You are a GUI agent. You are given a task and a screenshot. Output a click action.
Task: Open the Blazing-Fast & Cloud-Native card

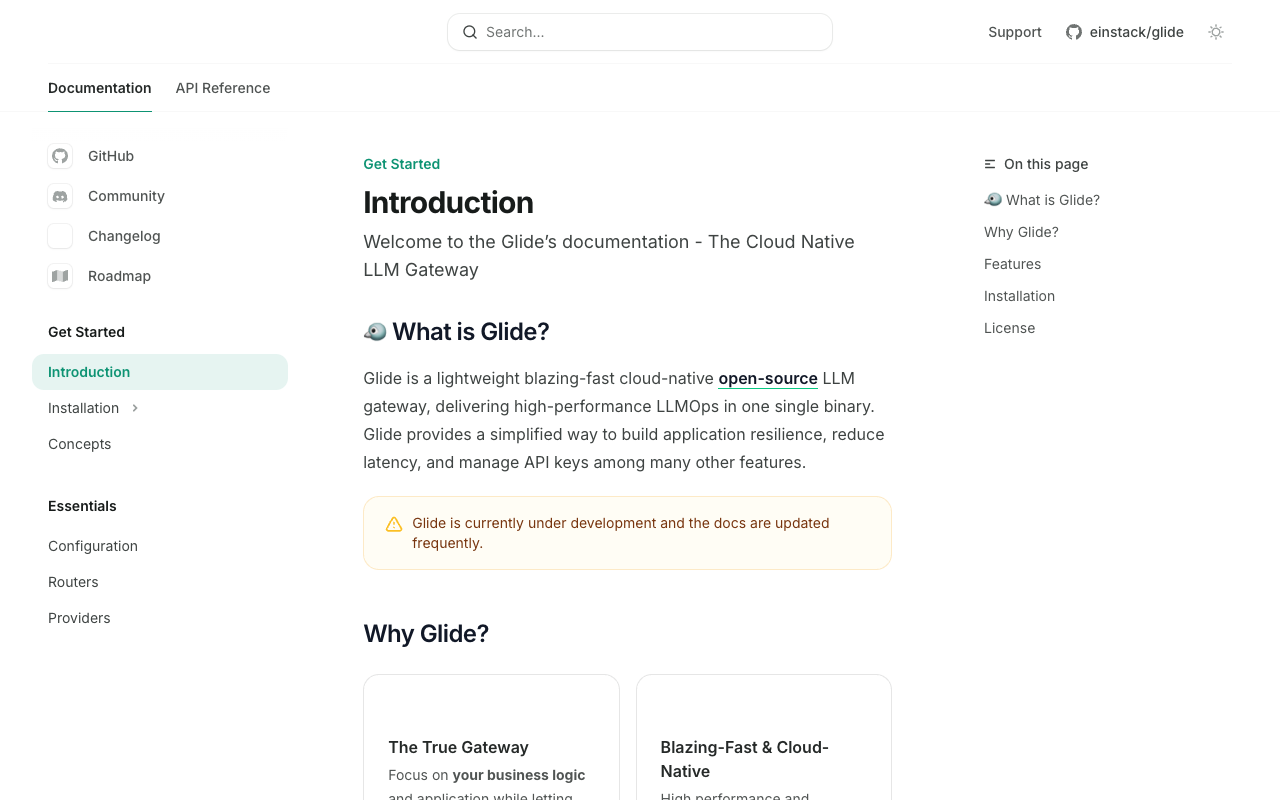click(x=764, y=738)
